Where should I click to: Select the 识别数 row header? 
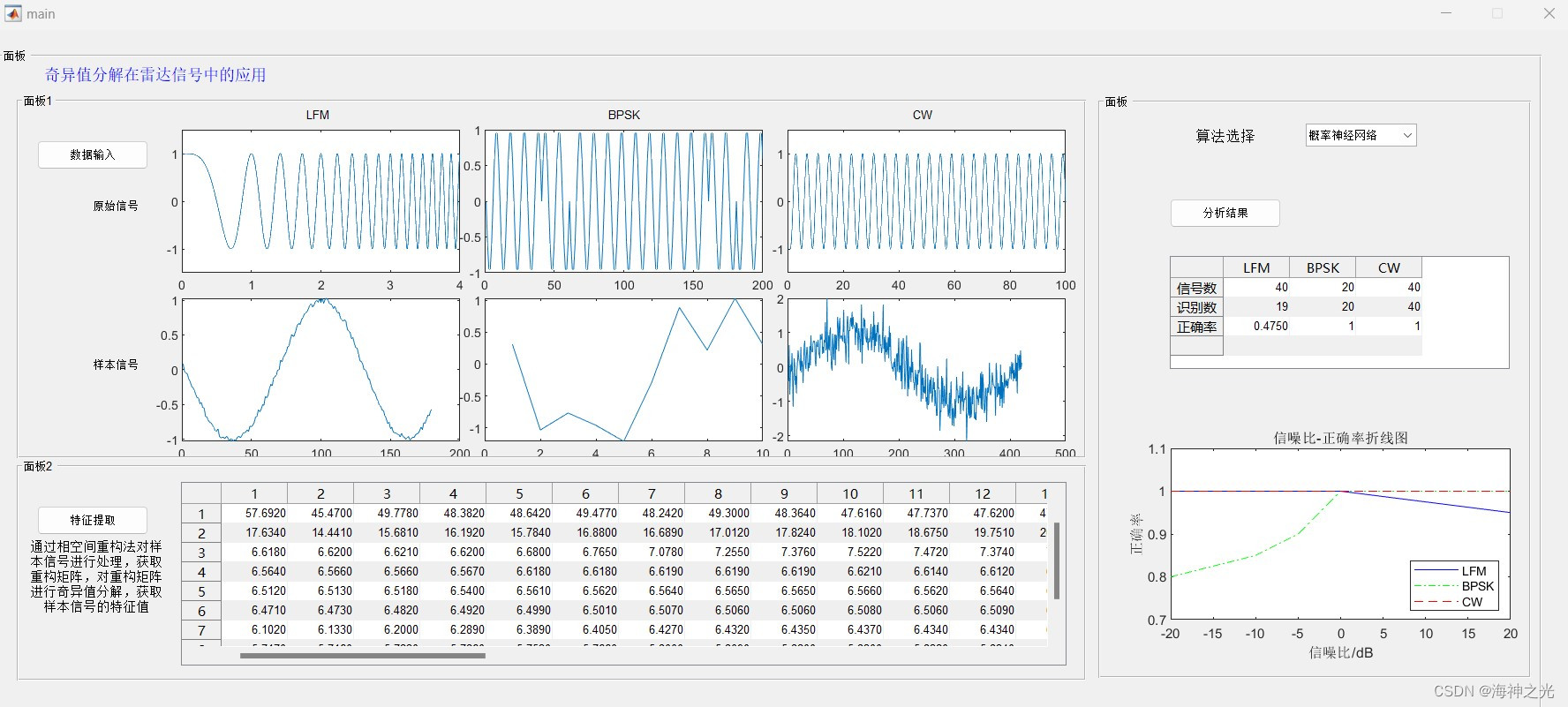point(1196,307)
